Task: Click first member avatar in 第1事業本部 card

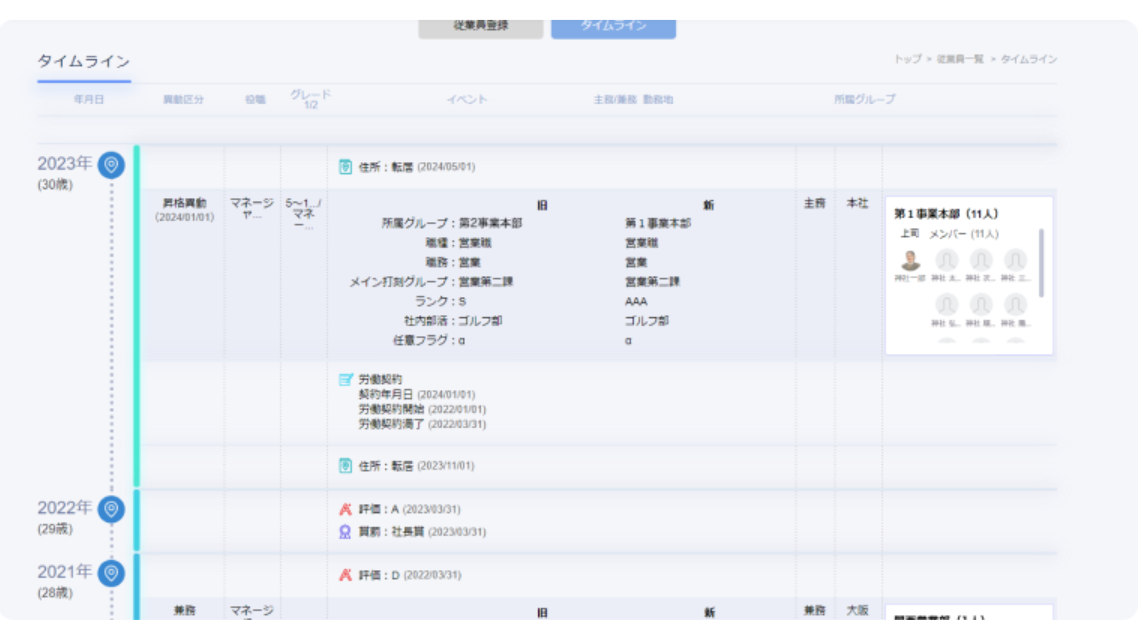Action: pyautogui.click(x=946, y=261)
